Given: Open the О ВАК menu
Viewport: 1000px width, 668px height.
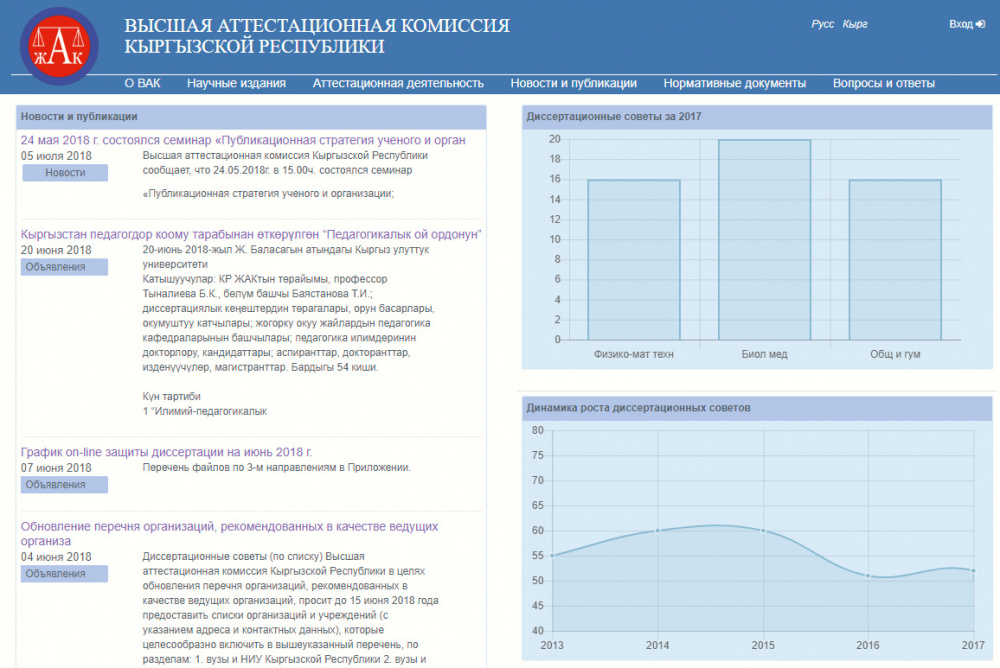Looking at the screenshot, I should coord(142,83).
